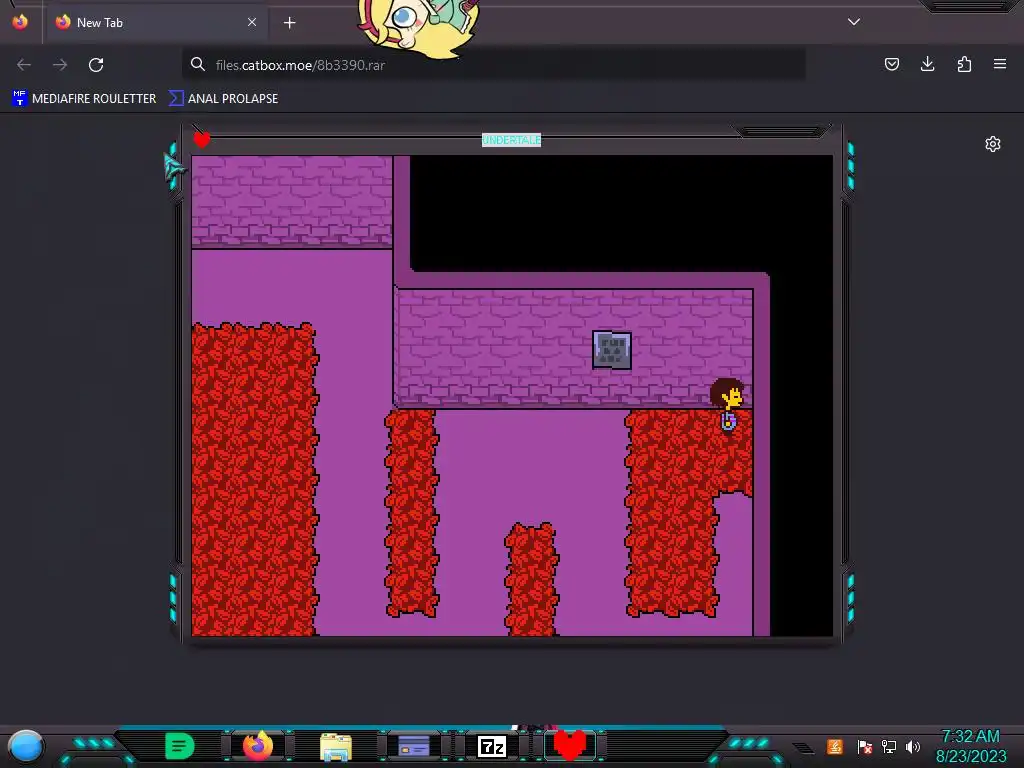
Task: Close the New Tab tab
Action: [252, 22]
